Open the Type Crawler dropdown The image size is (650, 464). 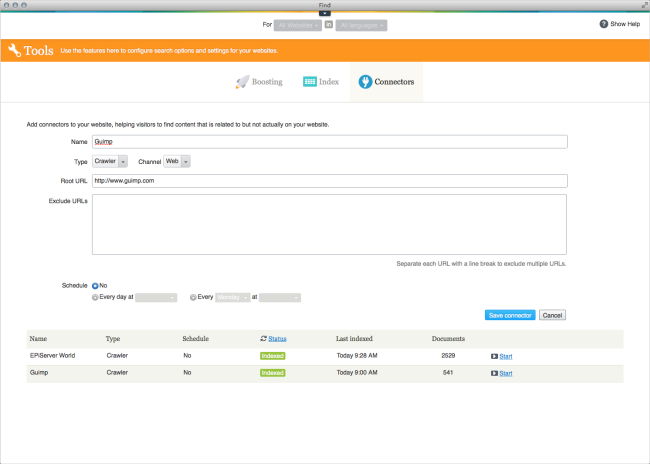(x=109, y=161)
